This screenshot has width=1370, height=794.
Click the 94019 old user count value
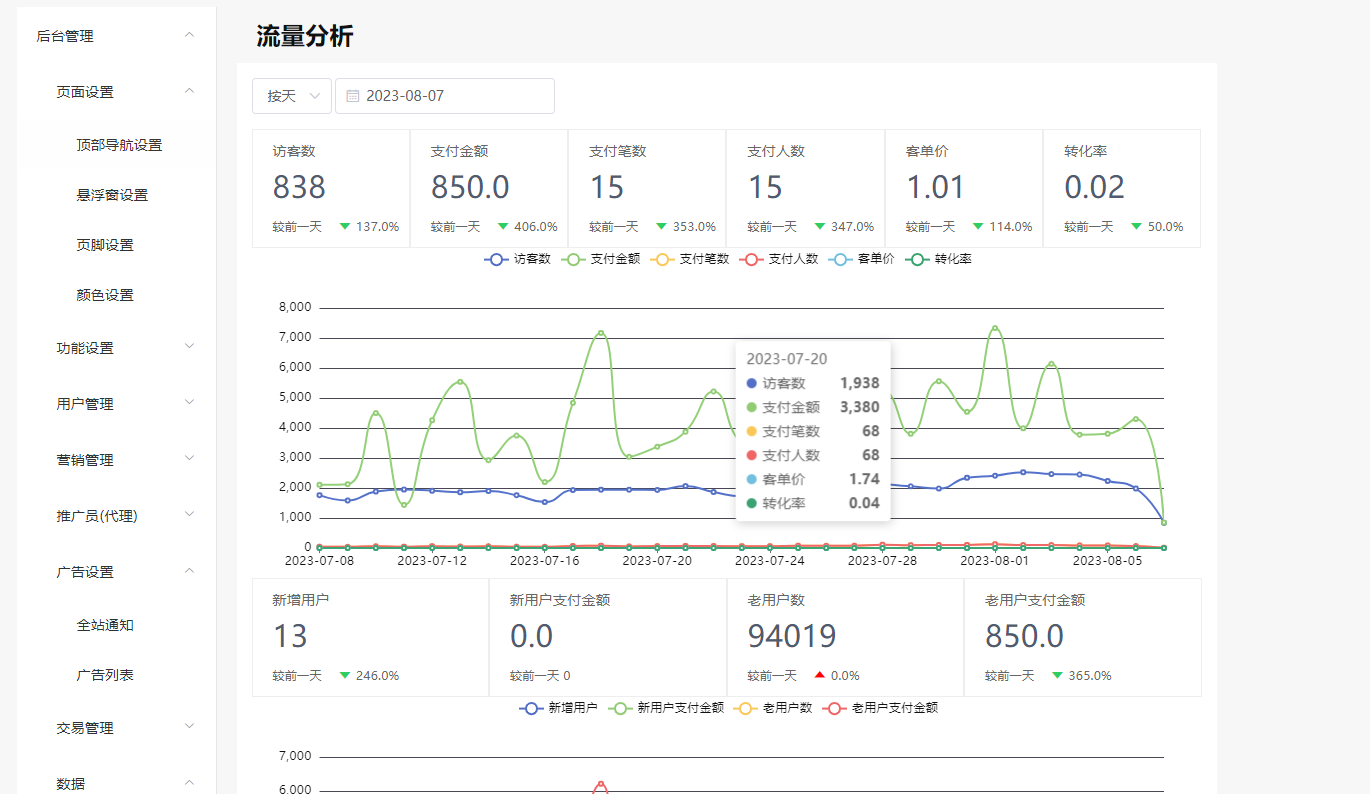(x=792, y=636)
